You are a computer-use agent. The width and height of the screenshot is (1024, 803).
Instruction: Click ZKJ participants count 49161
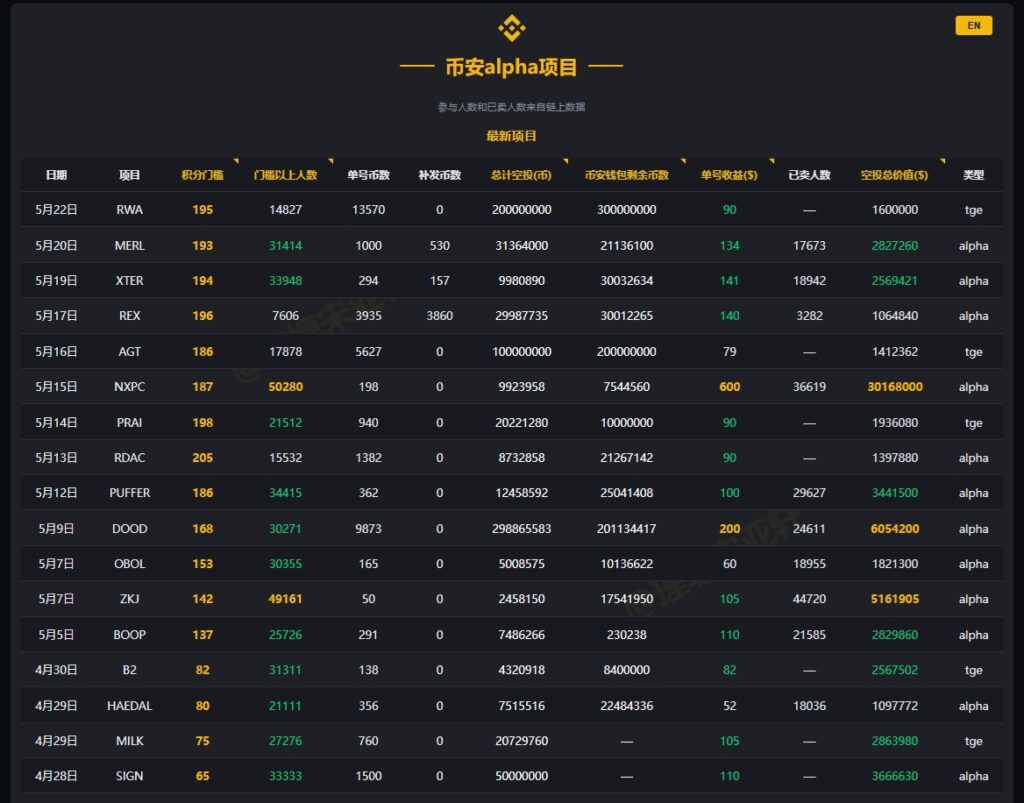point(285,599)
